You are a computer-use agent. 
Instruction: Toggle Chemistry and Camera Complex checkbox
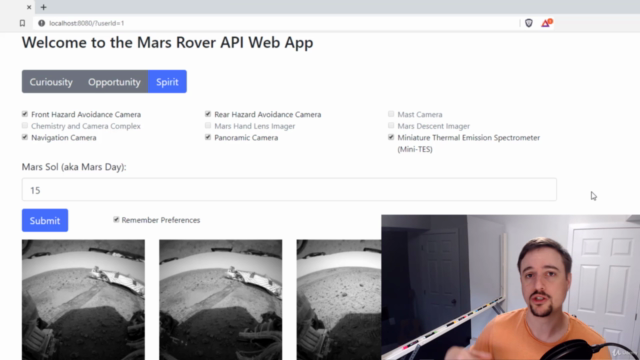[x=25, y=125]
